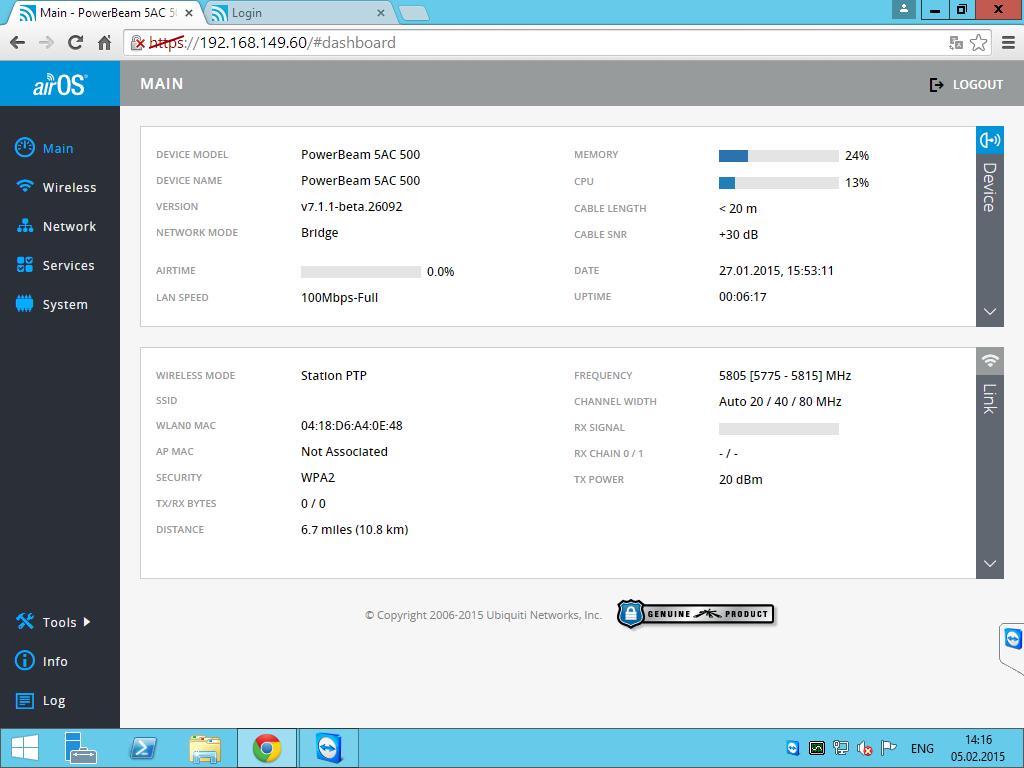1024x768 pixels.
Task: Click the ENG language indicator
Action: [922, 748]
